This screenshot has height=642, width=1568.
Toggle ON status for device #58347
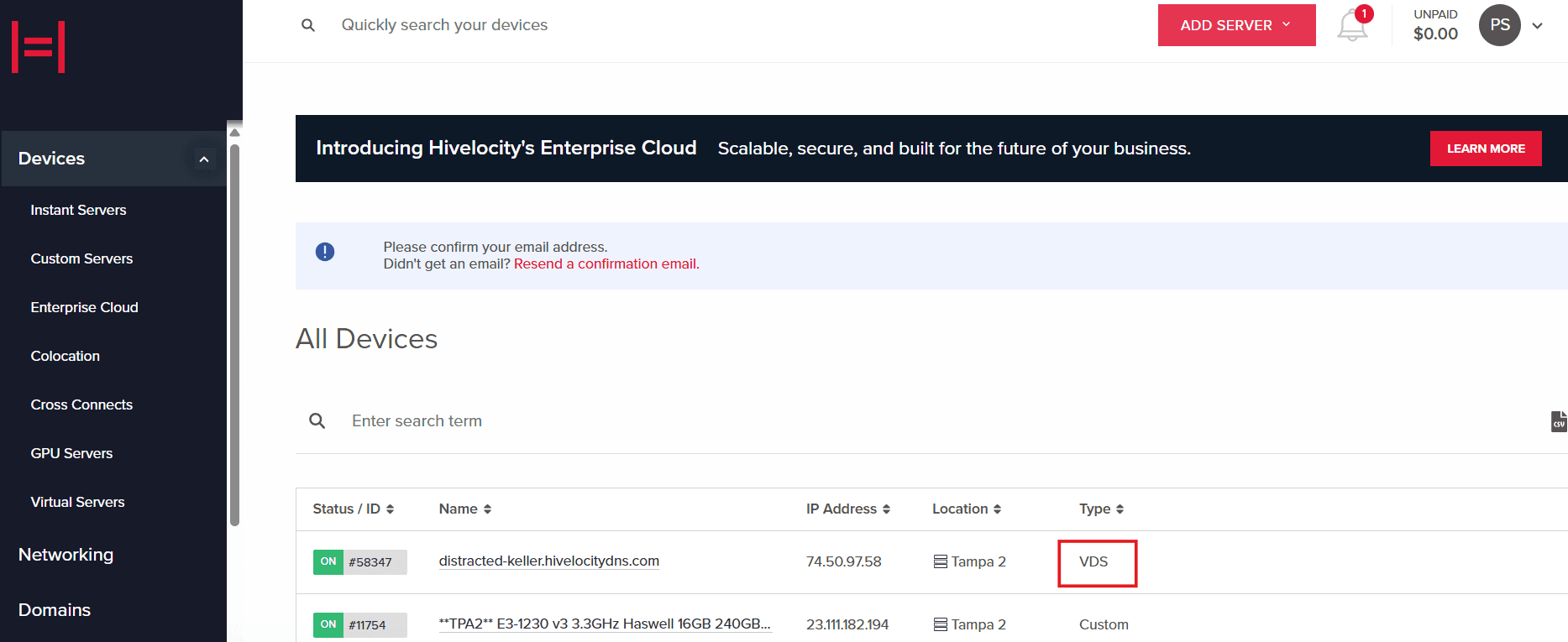click(x=328, y=562)
